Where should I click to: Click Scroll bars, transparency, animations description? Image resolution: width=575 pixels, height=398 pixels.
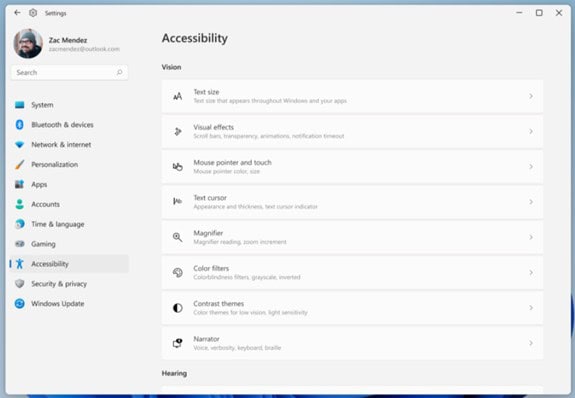pos(269,136)
